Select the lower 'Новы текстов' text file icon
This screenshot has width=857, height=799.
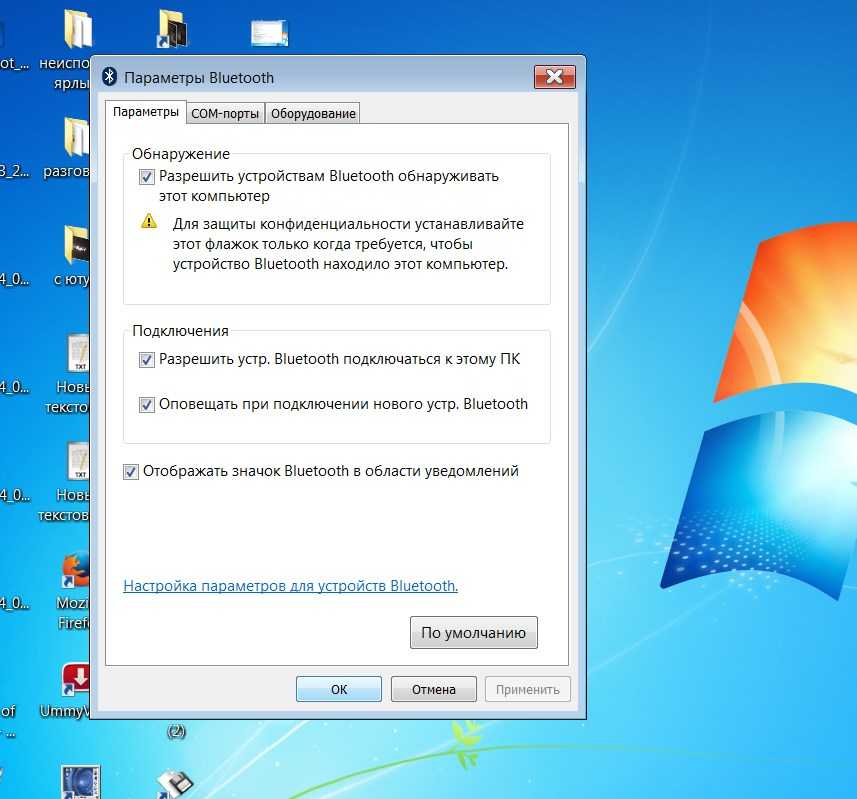pyautogui.click(x=79, y=461)
